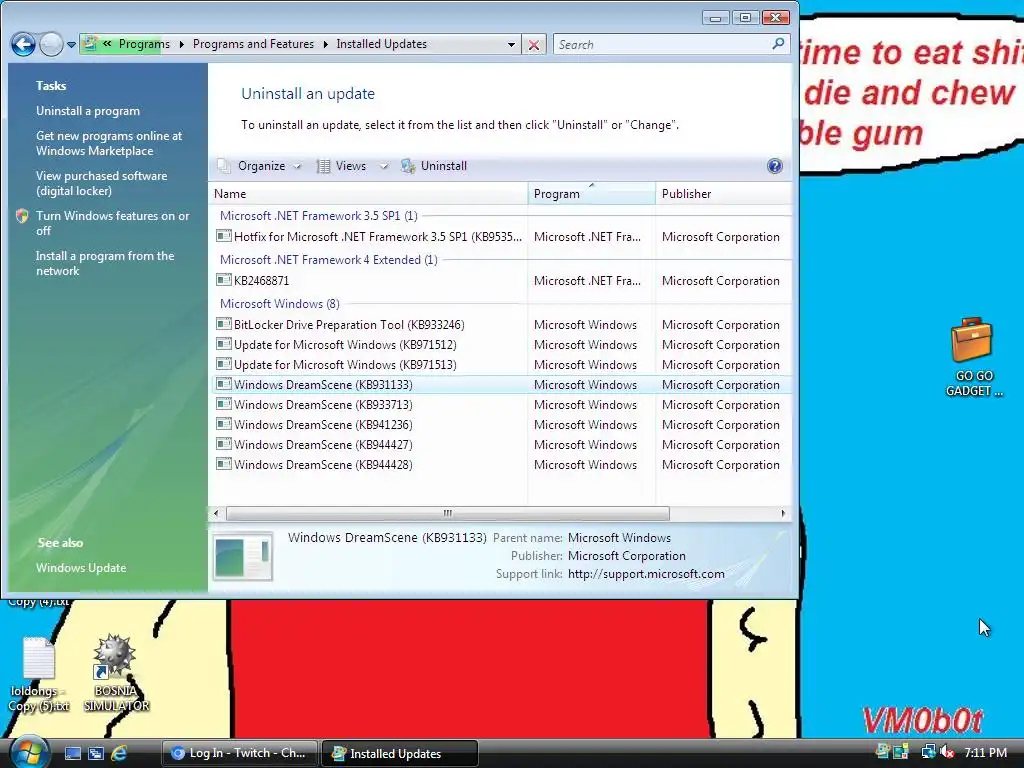Switch to Installed Updates taskbar button
1024x768 pixels.
click(400, 753)
